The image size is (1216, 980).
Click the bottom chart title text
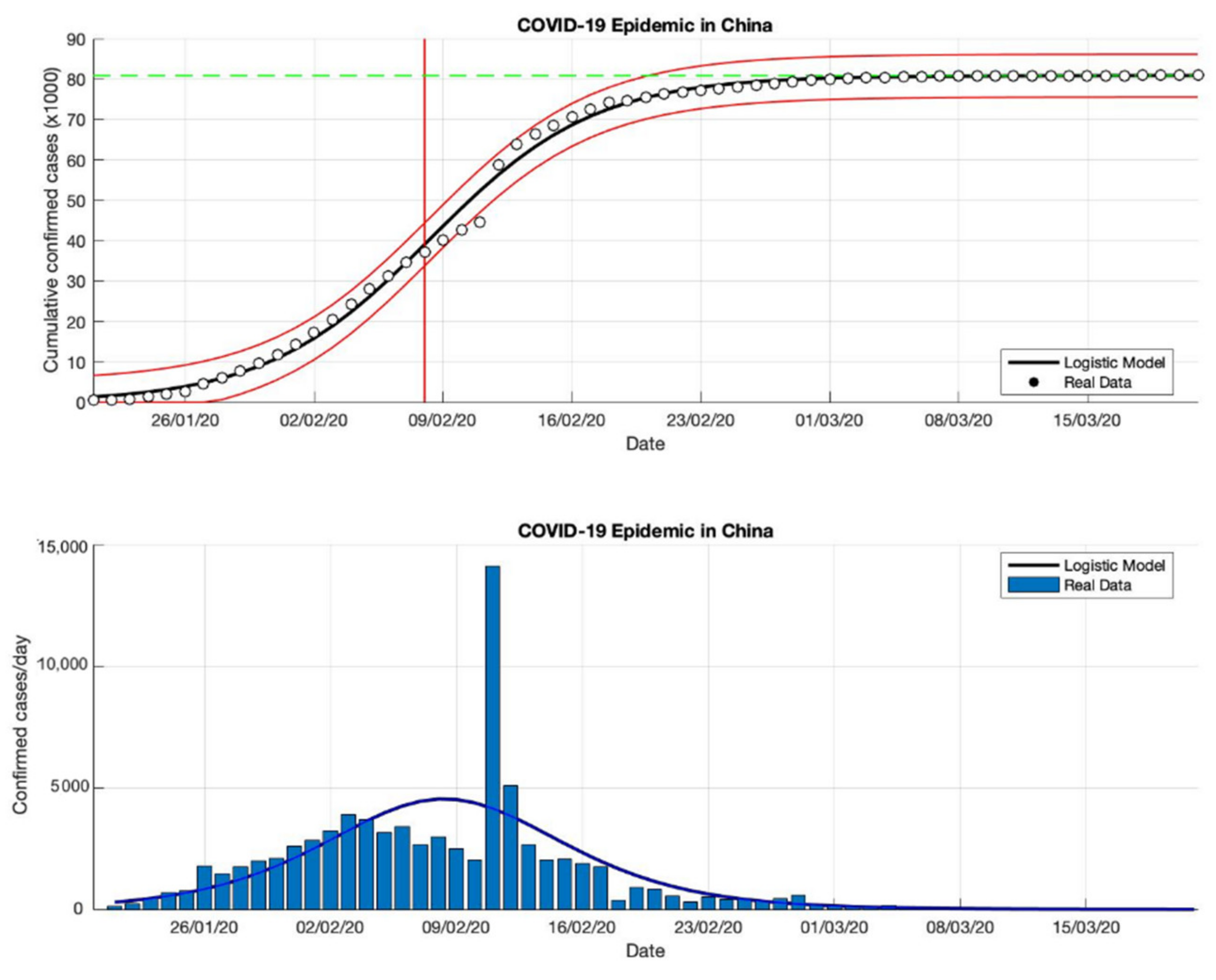645,531
